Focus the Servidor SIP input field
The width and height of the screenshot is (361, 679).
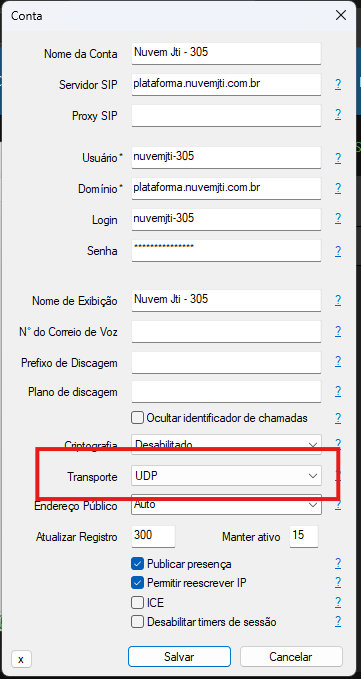tap(226, 84)
